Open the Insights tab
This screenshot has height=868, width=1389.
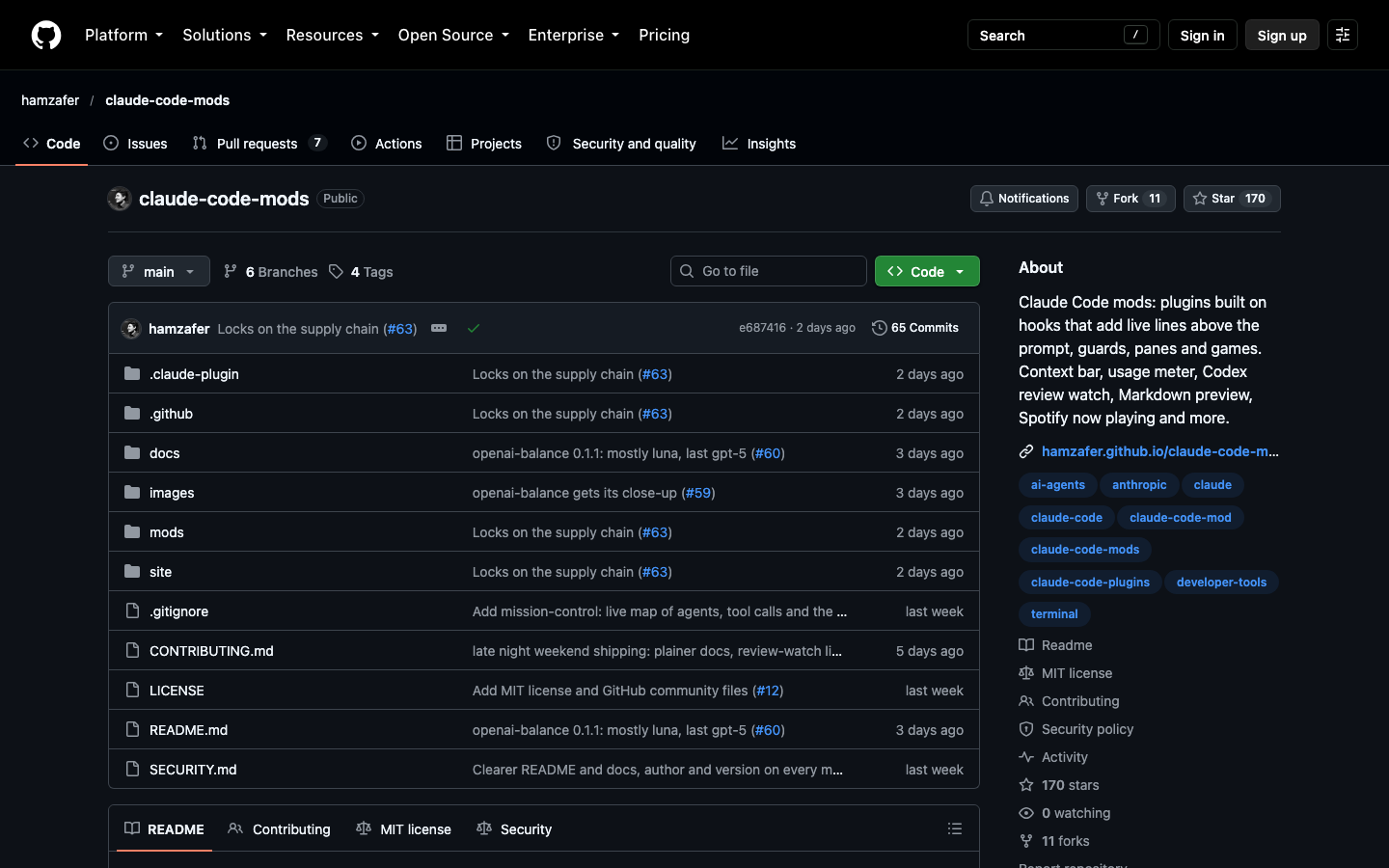pos(760,144)
